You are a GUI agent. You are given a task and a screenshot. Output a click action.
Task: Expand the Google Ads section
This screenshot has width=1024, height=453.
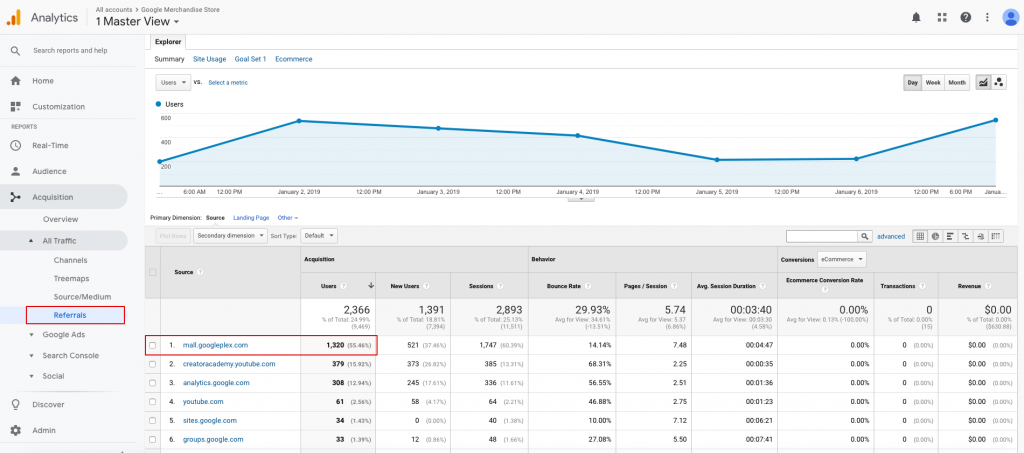pos(31,335)
